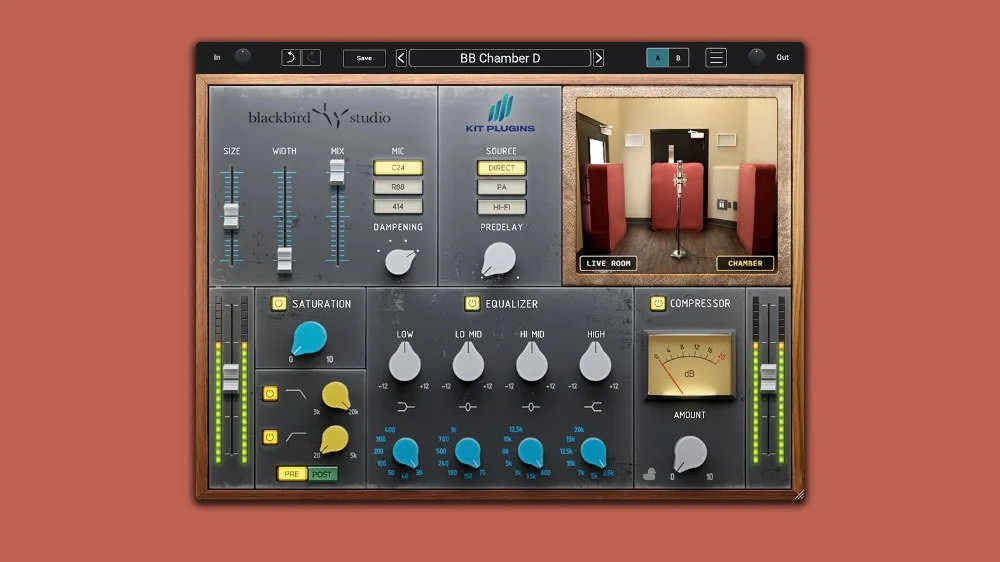Viewport: 1000px width, 562px height.
Task: Select the R88 mic option
Action: [398, 187]
